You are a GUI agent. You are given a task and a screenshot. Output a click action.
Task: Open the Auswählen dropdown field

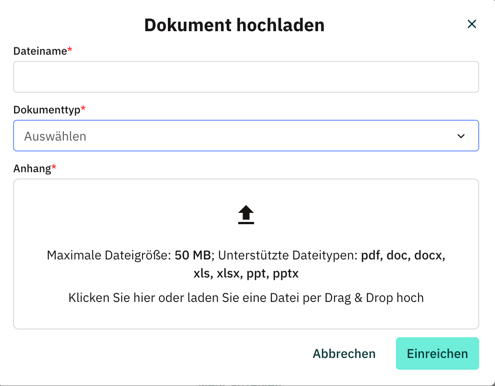(x=246, y=136)
